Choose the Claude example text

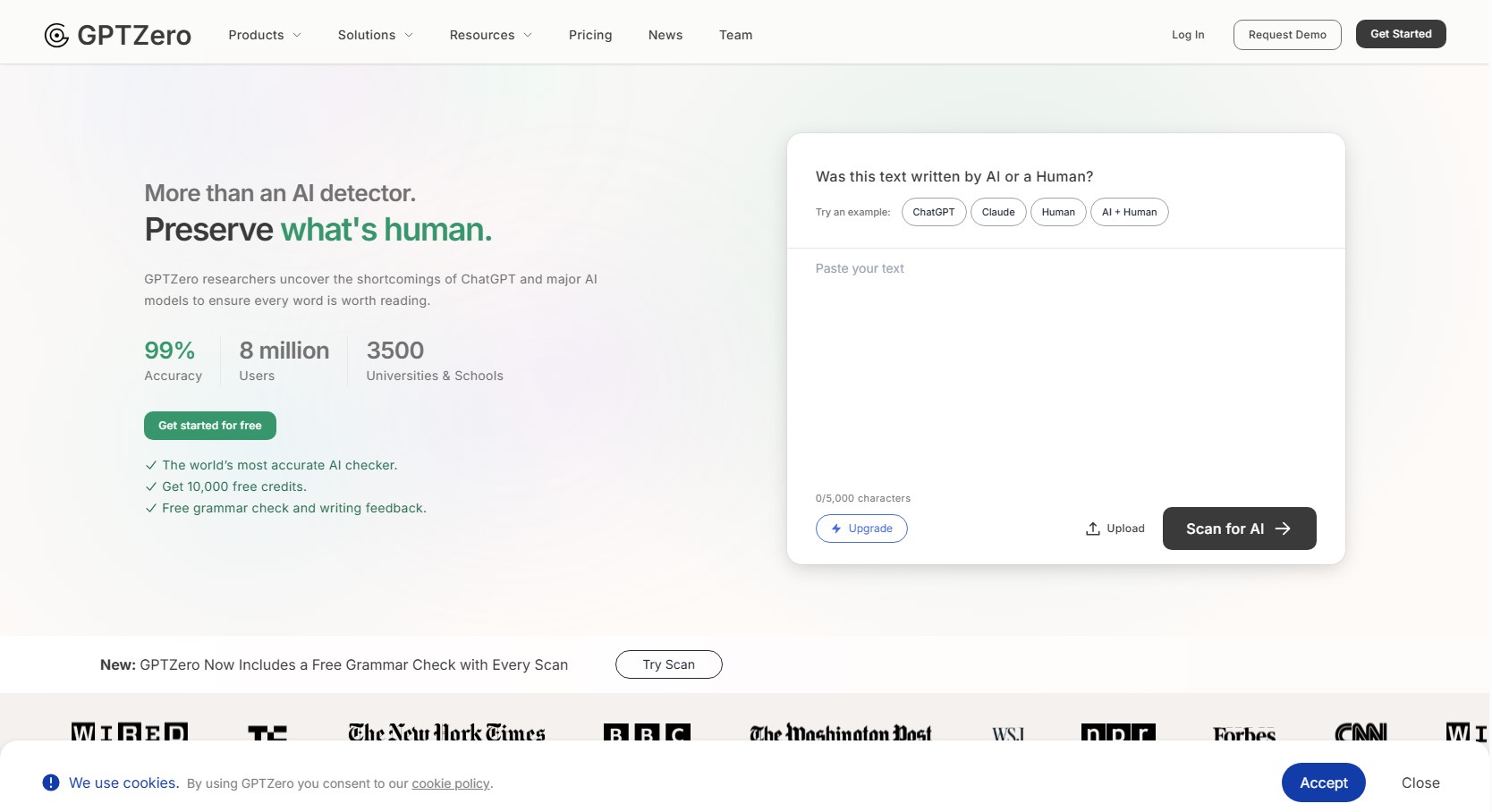pos(997,212)
